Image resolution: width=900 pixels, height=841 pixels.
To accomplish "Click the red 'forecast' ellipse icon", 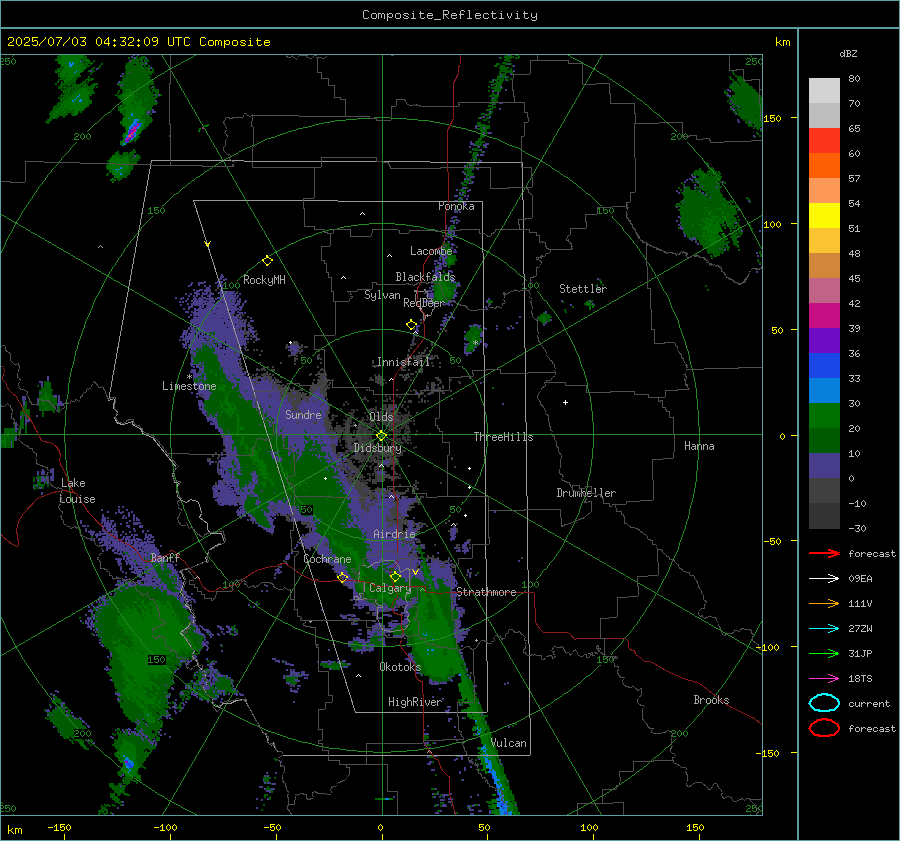I will click(824, 728).
